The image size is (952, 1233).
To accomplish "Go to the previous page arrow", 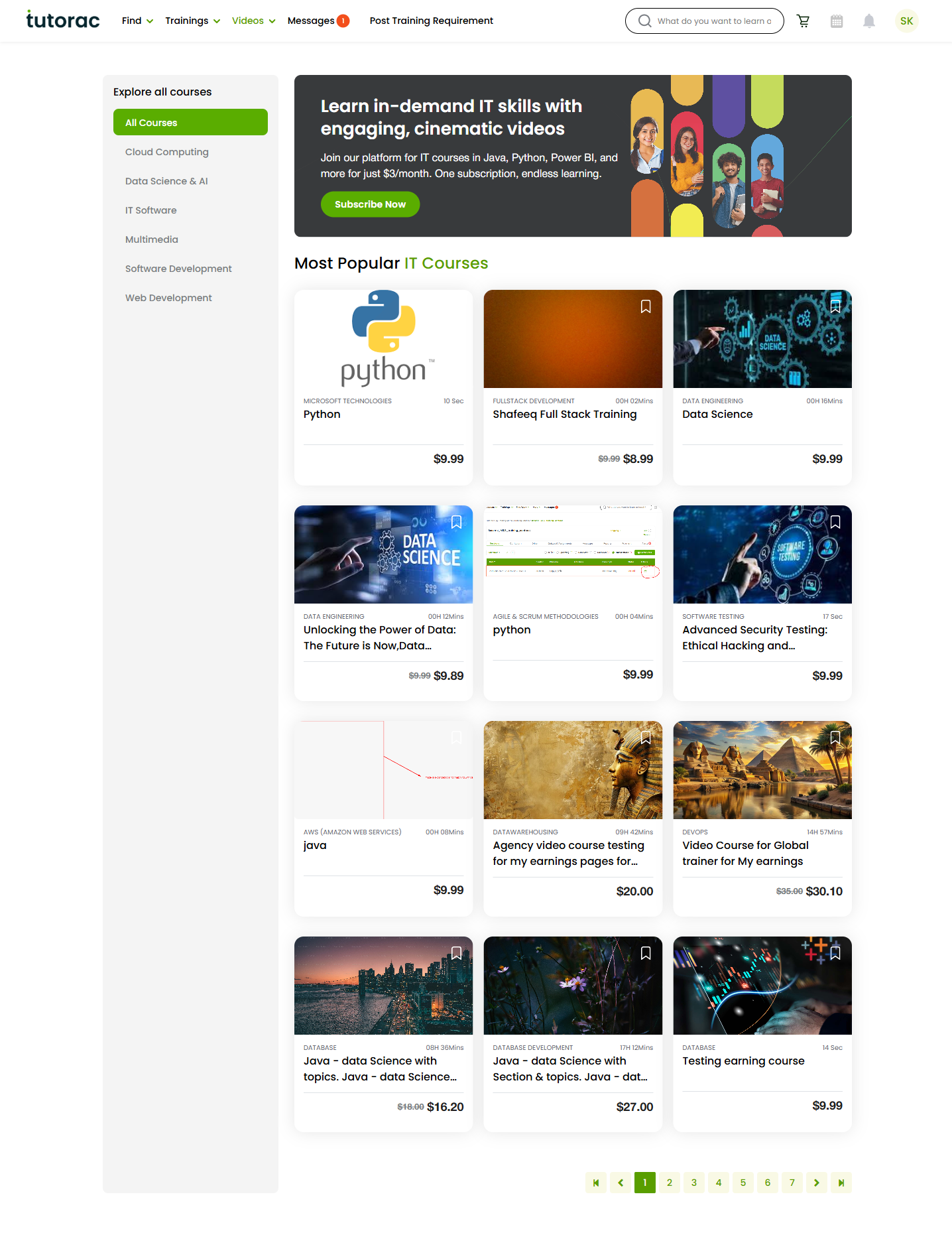I will click(x=621, y=1183).
